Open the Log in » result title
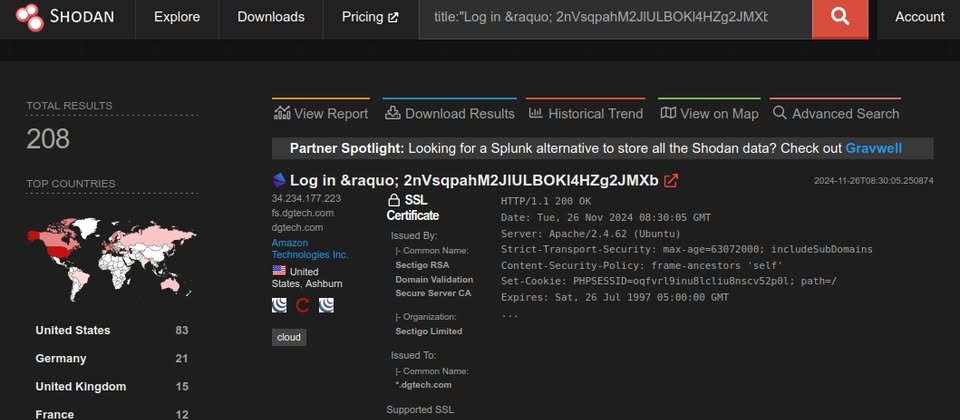 (474, 181)
